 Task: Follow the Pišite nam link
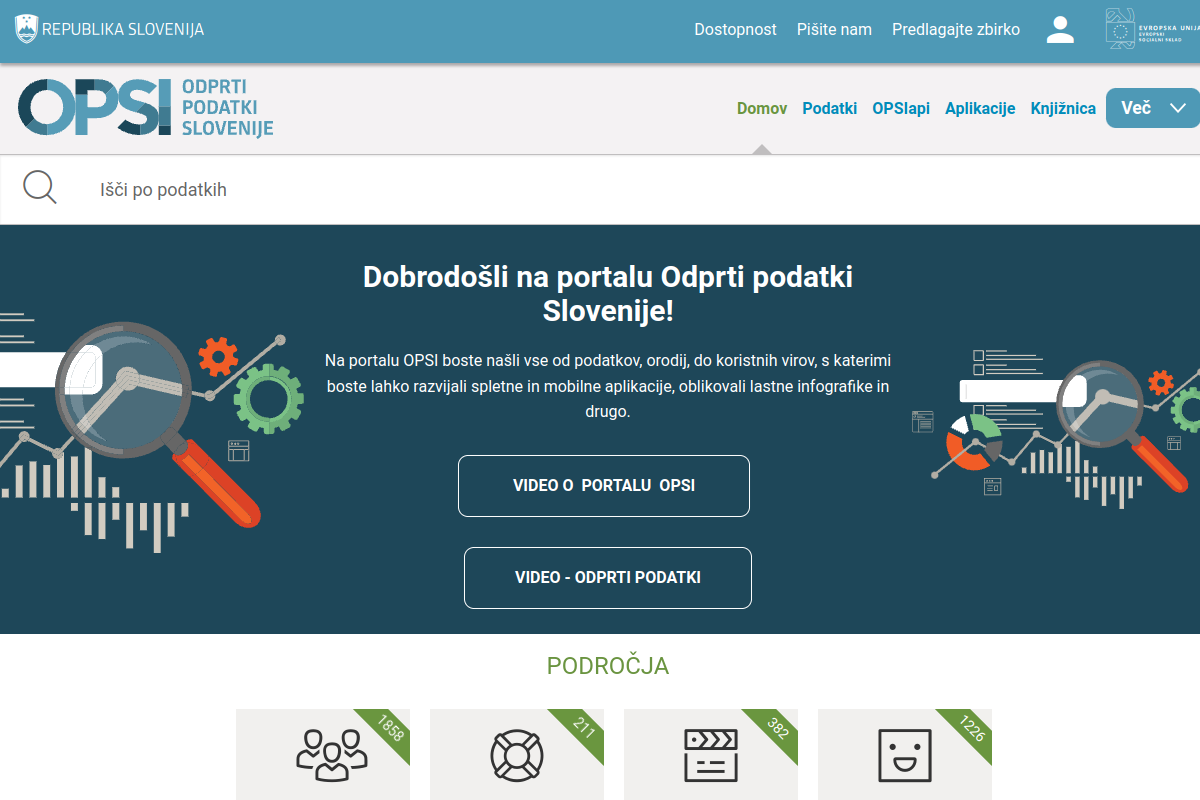(834, 29)
